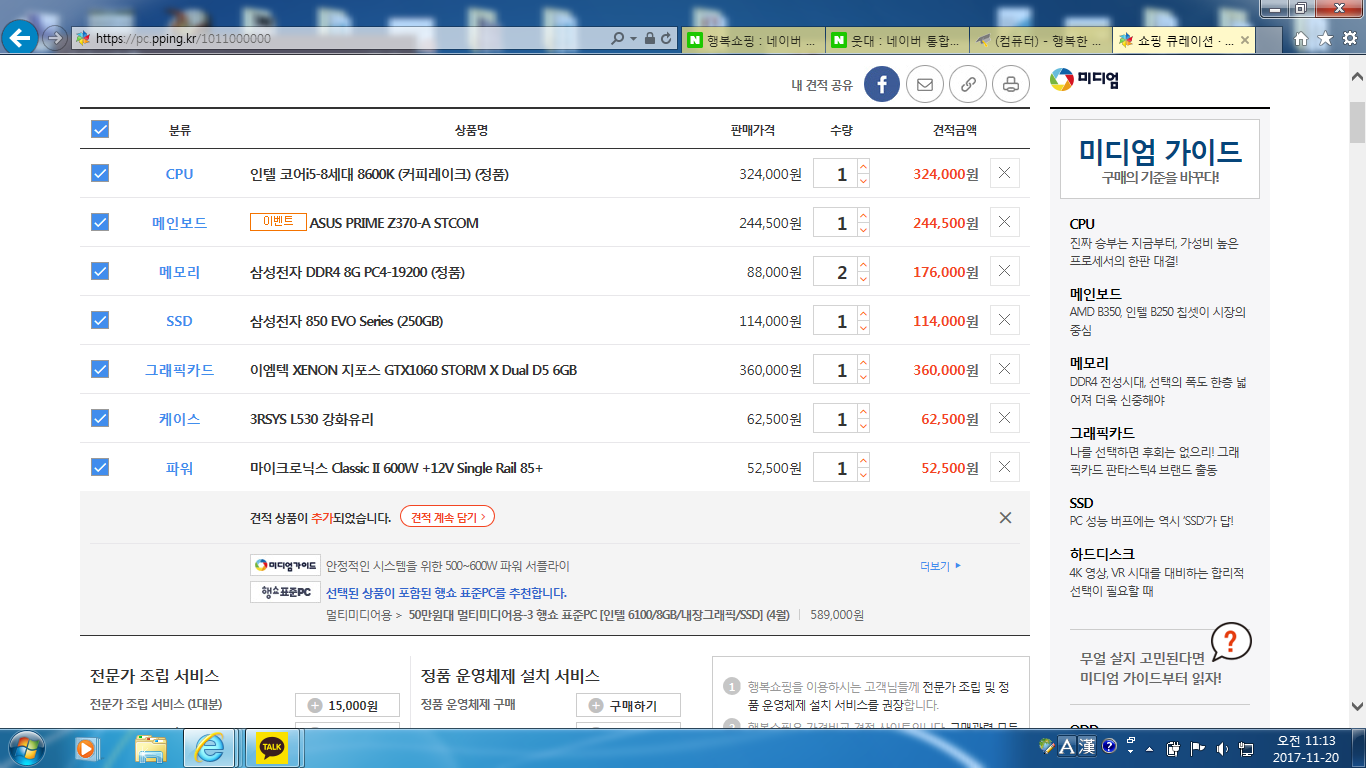Show hidden tray icons arrow
This screenshot has width=1366, height=768.
[1147, 747]
